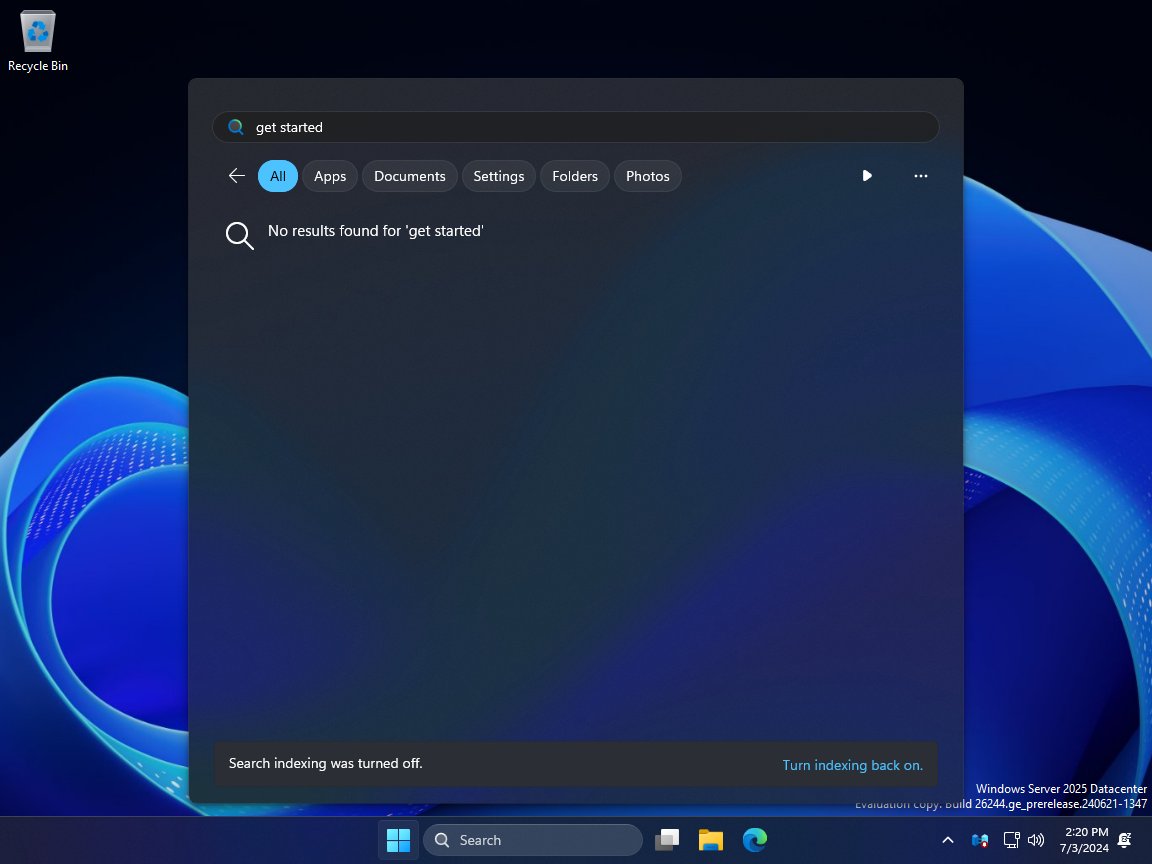Choose the Settings search filter

[x=498, y=176]
